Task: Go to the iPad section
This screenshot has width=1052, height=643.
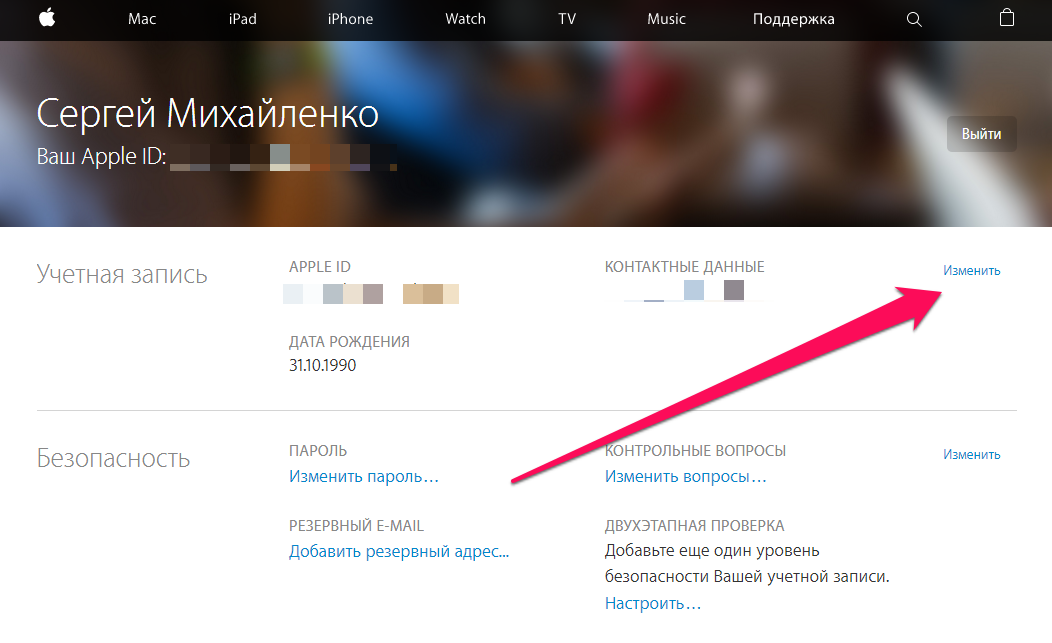Action: click(x=242, y=19)
